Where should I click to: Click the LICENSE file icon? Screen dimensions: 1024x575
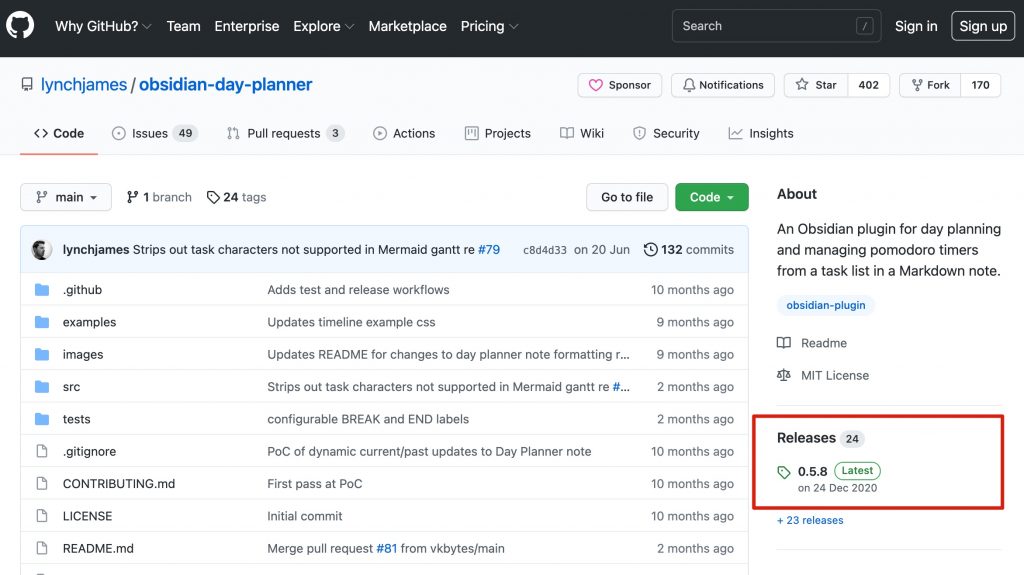click(x=42, y=516)
